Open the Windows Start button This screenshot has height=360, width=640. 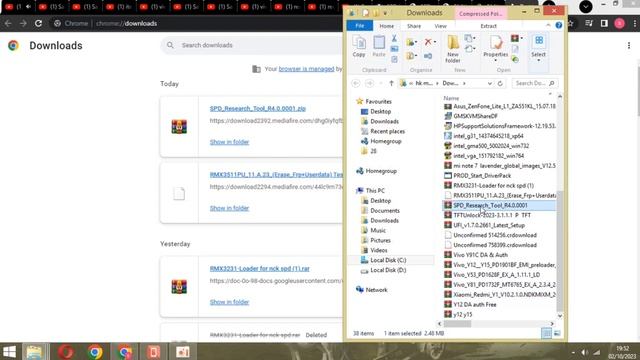click(9, 351)
